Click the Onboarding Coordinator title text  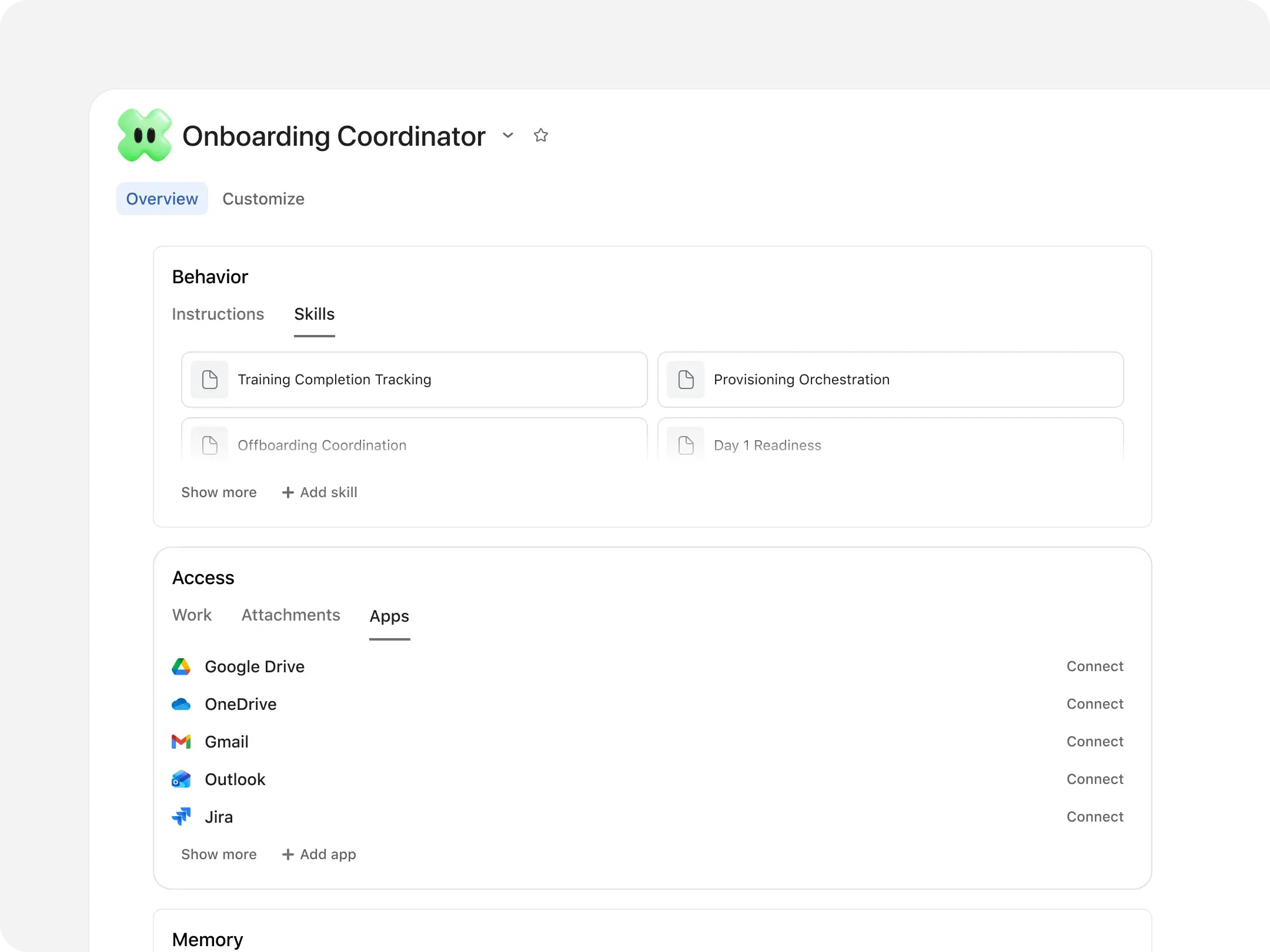(x=334, y=136)
